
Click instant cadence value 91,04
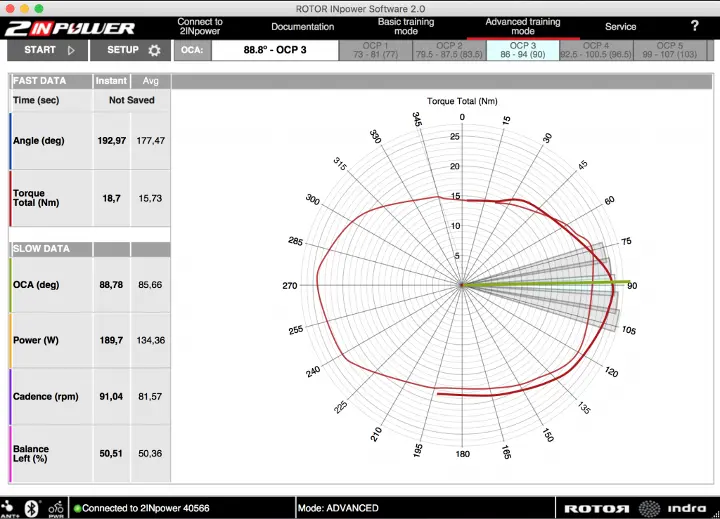pyautogui.click(x=111, y=396)
